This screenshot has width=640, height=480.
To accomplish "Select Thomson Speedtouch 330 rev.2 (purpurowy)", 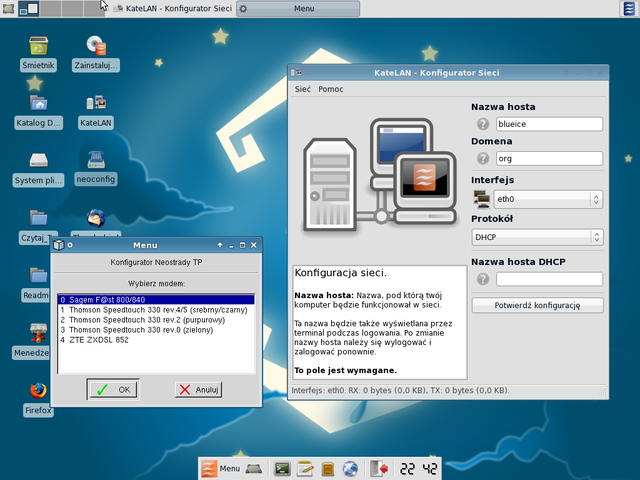I will tap(156, 320).
